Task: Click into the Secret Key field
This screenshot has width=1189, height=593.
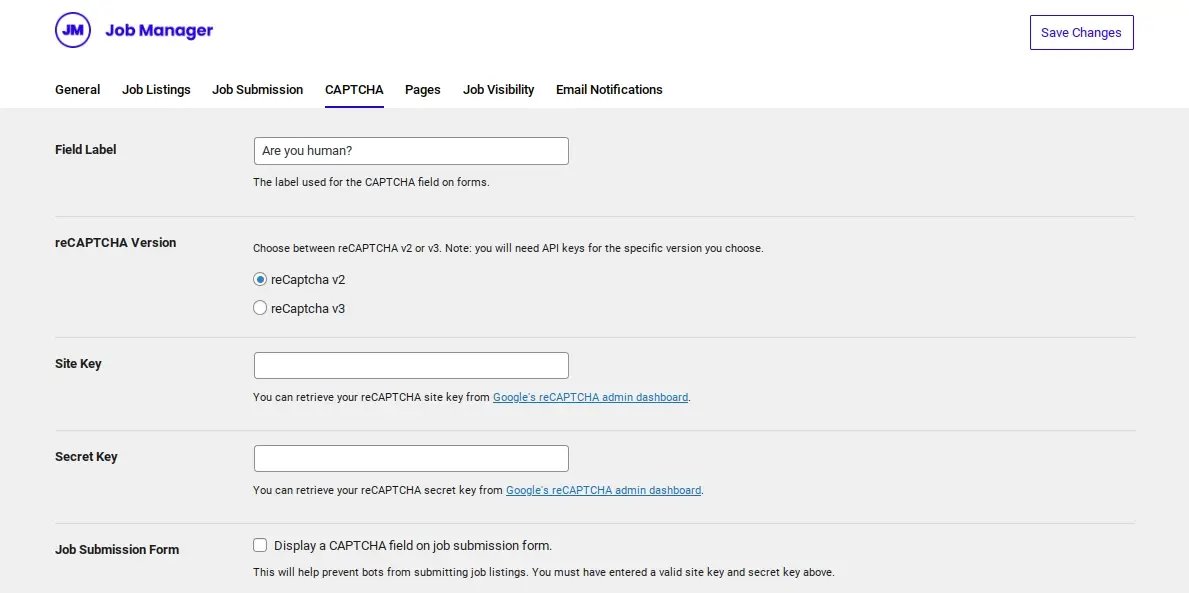Action: (x=411, y=459)
